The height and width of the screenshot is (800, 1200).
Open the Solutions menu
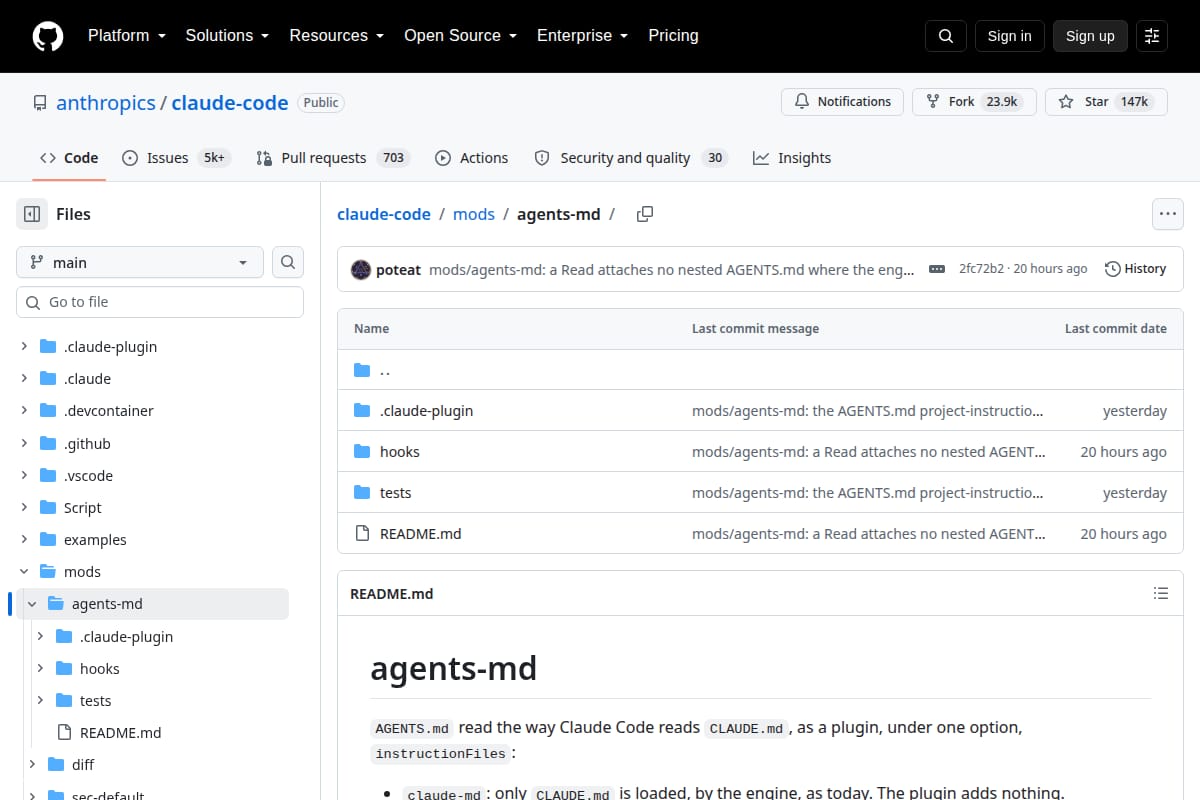[227, 36]
